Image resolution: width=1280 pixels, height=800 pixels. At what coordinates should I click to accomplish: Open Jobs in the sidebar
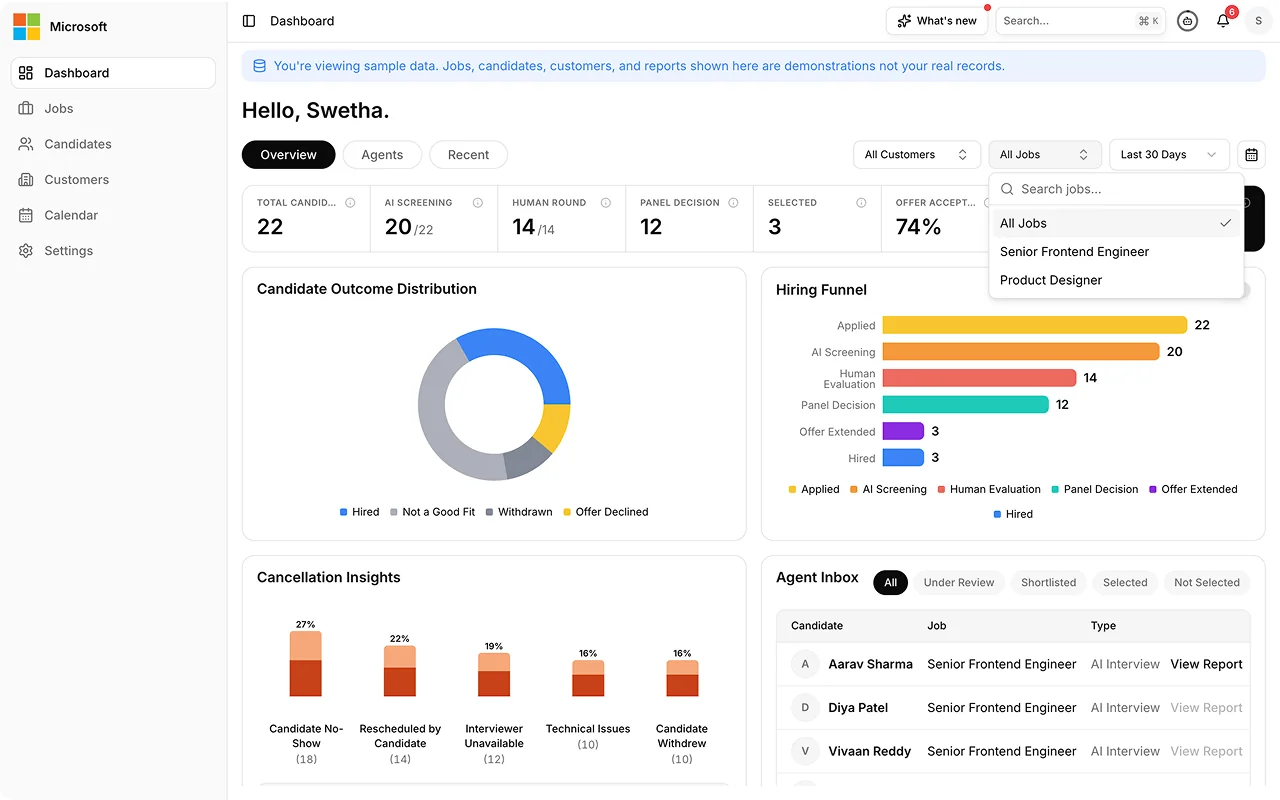click(x=113, y=108)
